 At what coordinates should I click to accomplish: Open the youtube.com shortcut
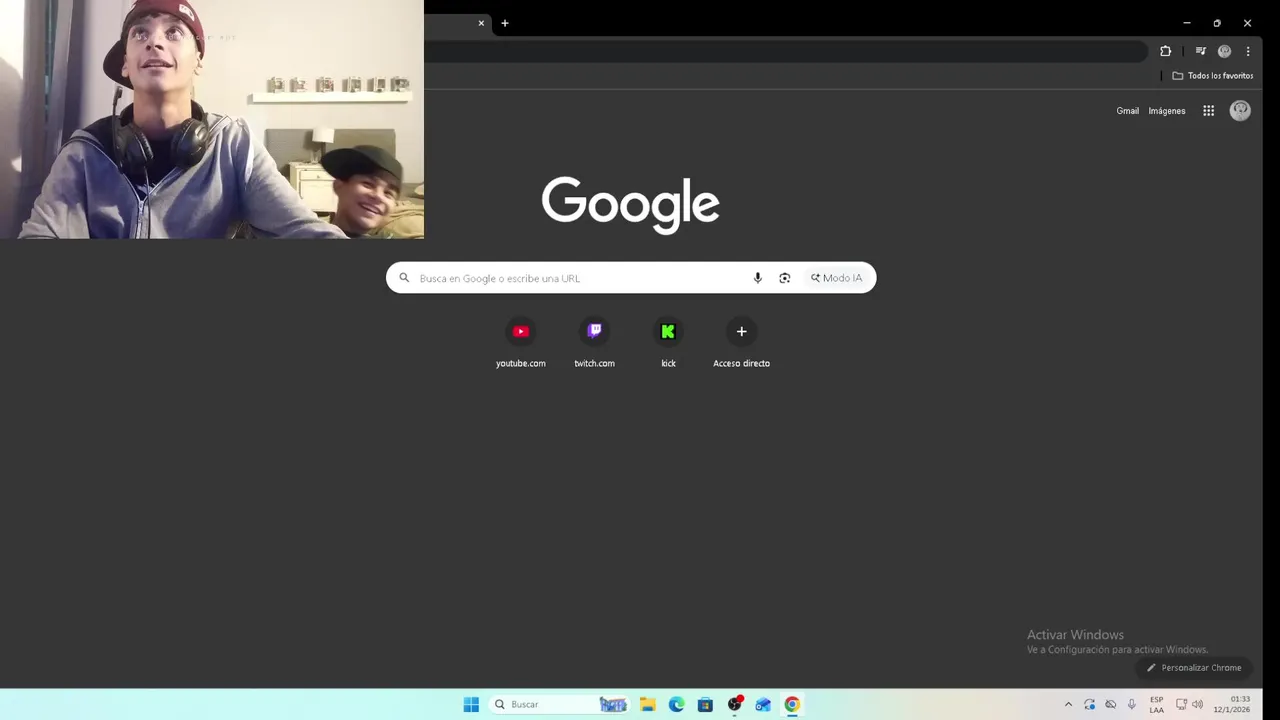(521, 342)
